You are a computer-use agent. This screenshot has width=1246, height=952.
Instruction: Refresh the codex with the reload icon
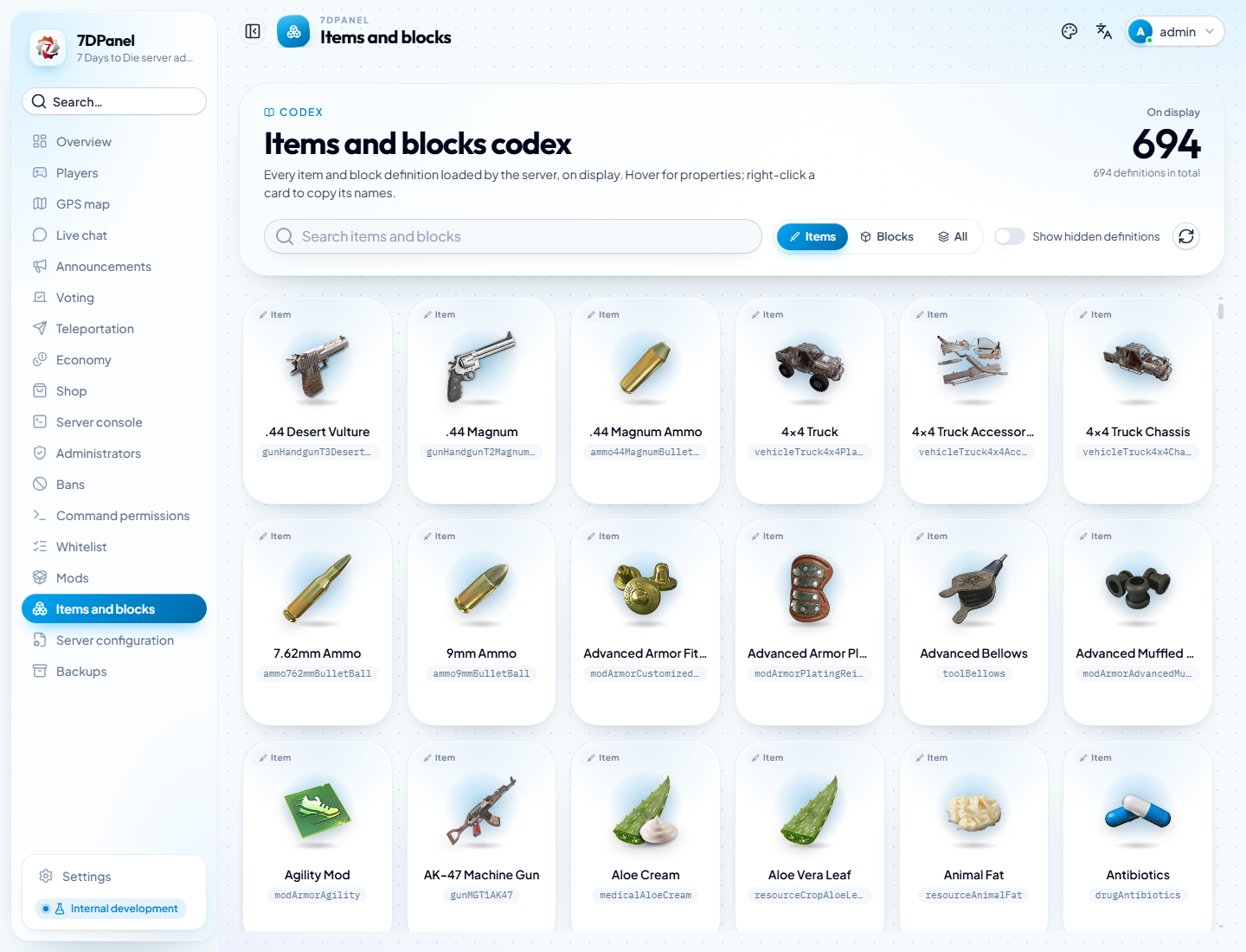pos(1186,236)
